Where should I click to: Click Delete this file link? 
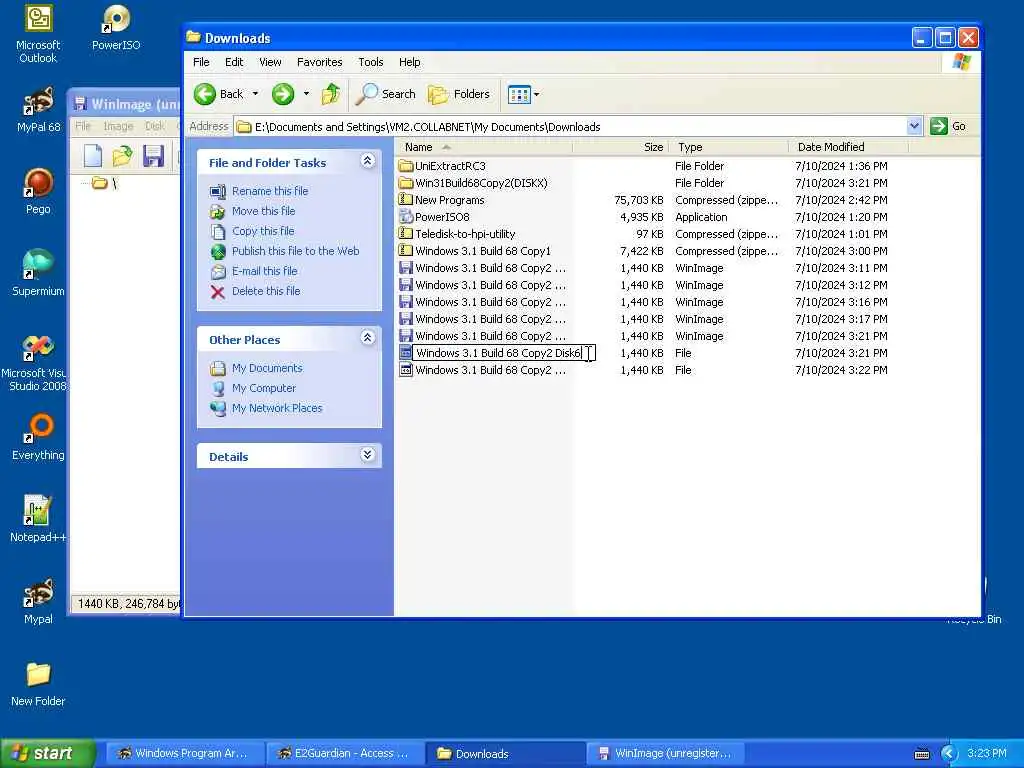point(266,291)
